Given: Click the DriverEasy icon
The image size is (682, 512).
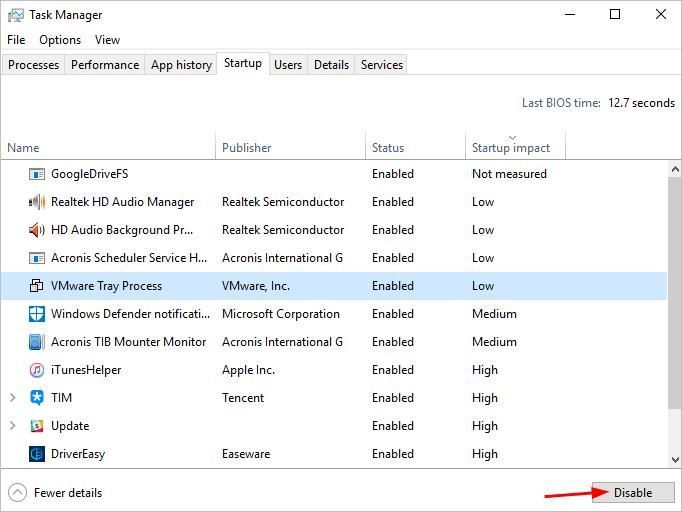Looking at the screenshot, I should (x=37, y=454).
